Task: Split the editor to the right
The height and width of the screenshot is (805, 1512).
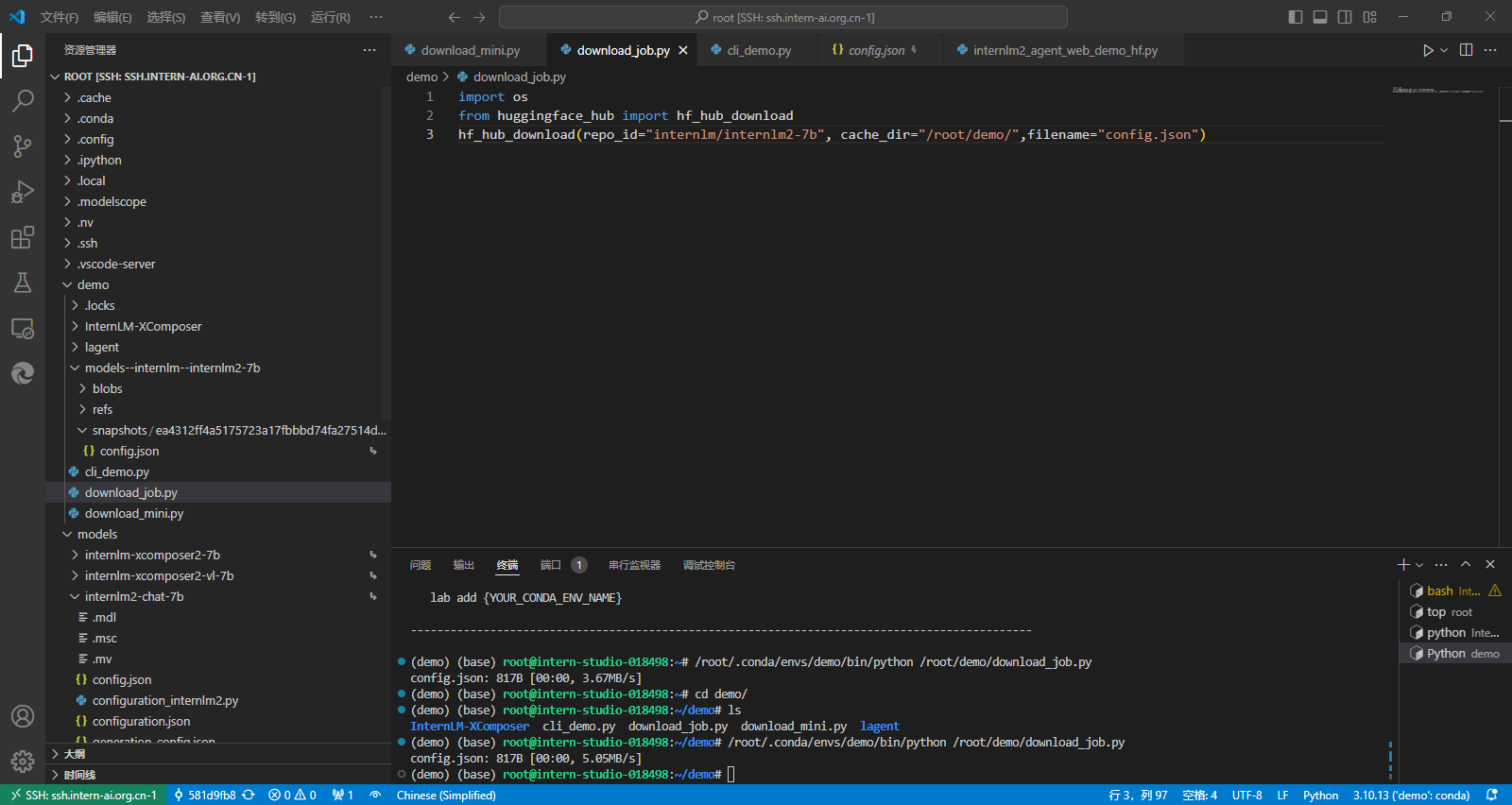Action: (1466, 50)
